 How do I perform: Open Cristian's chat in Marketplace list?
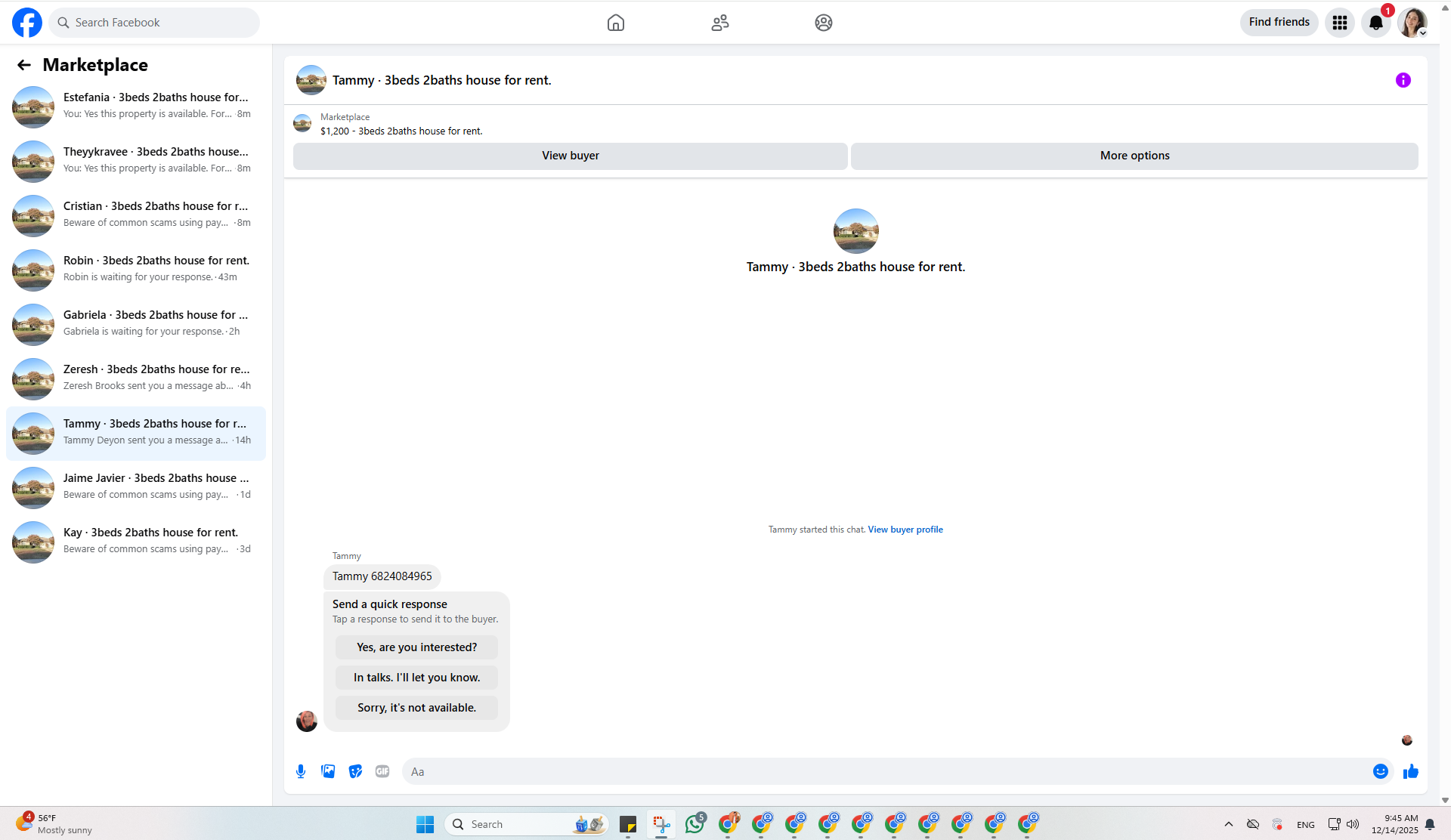[136, 215]
